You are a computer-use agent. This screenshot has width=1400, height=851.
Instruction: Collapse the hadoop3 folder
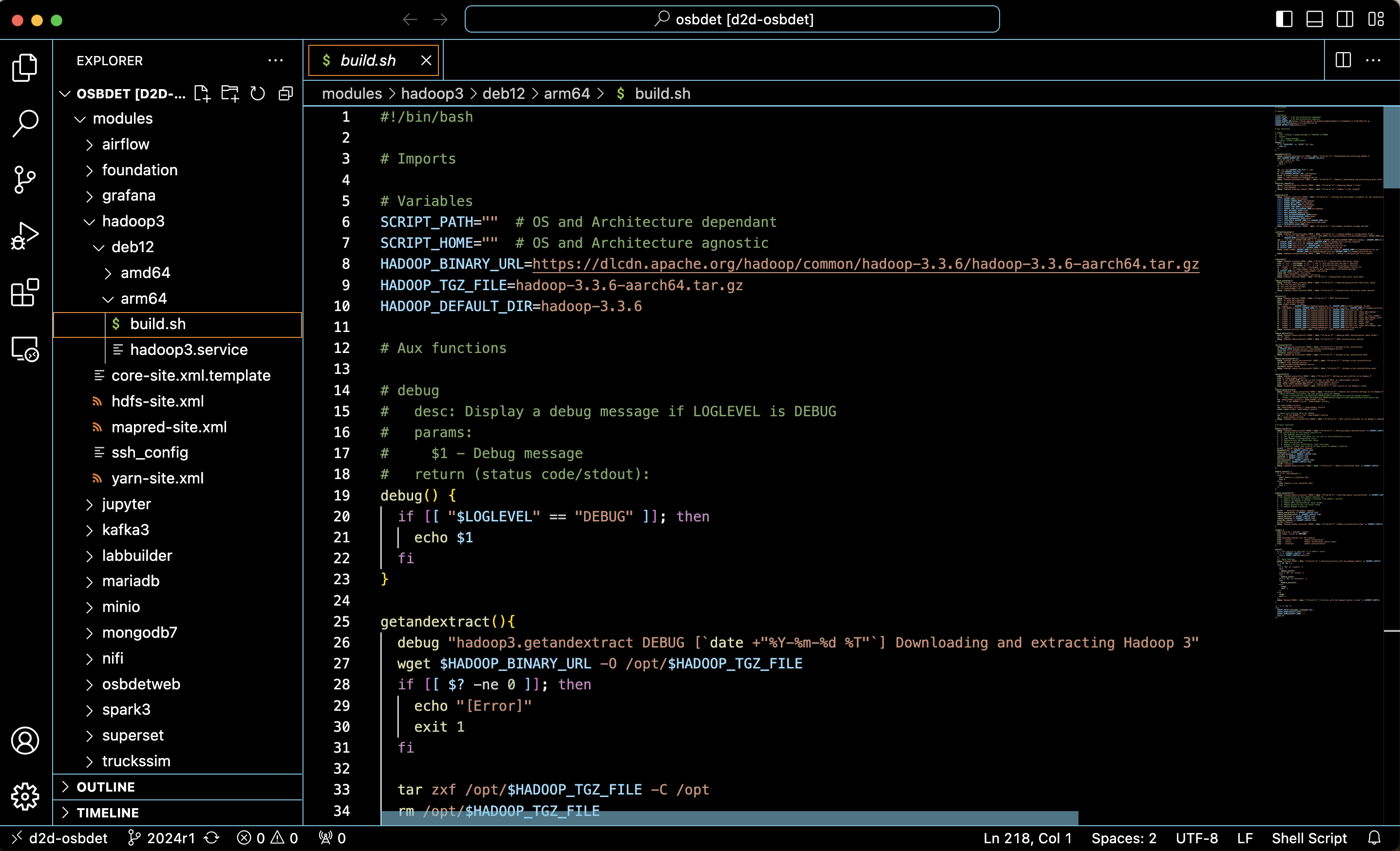[133, 222]
